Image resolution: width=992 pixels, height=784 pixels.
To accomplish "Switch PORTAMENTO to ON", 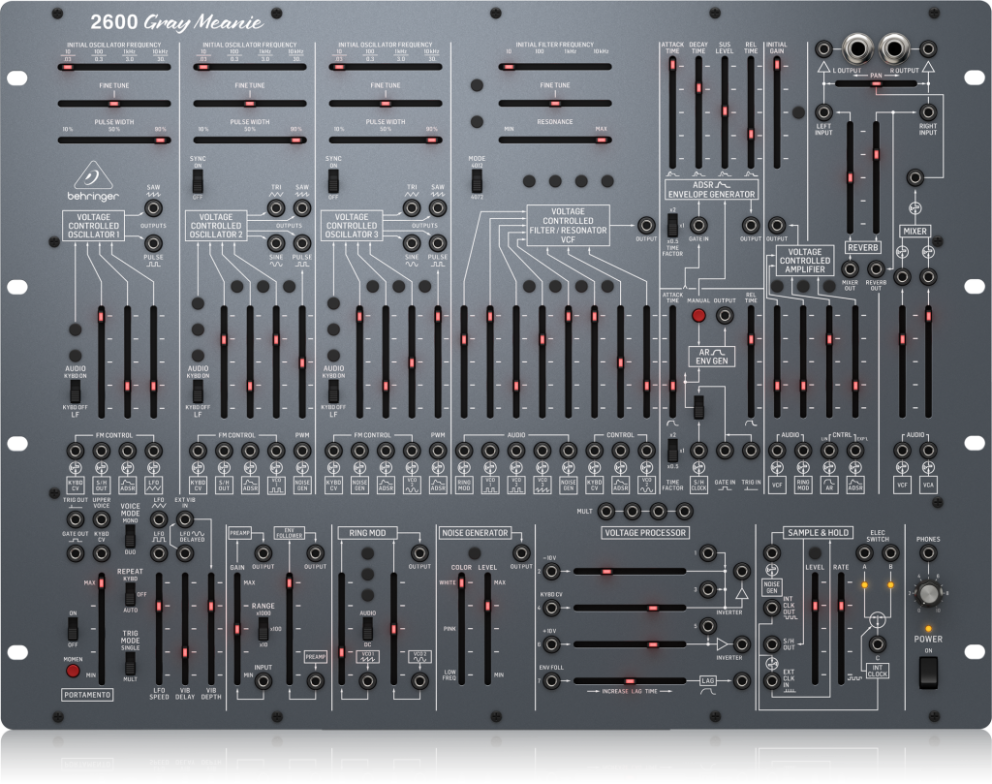I will [x=72, y=620].
